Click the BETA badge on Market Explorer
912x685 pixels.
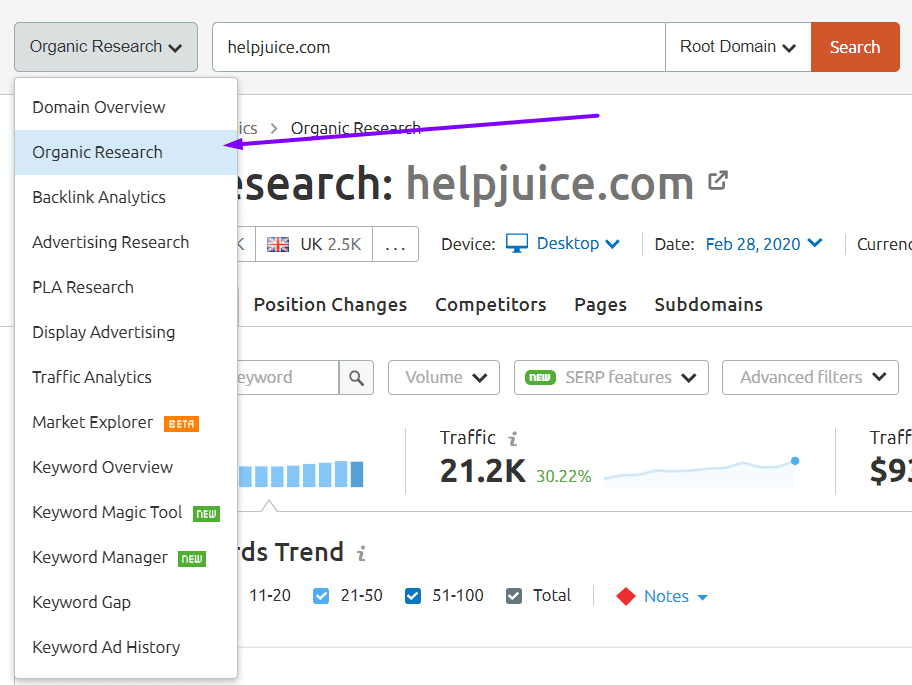tap(181, 424)
